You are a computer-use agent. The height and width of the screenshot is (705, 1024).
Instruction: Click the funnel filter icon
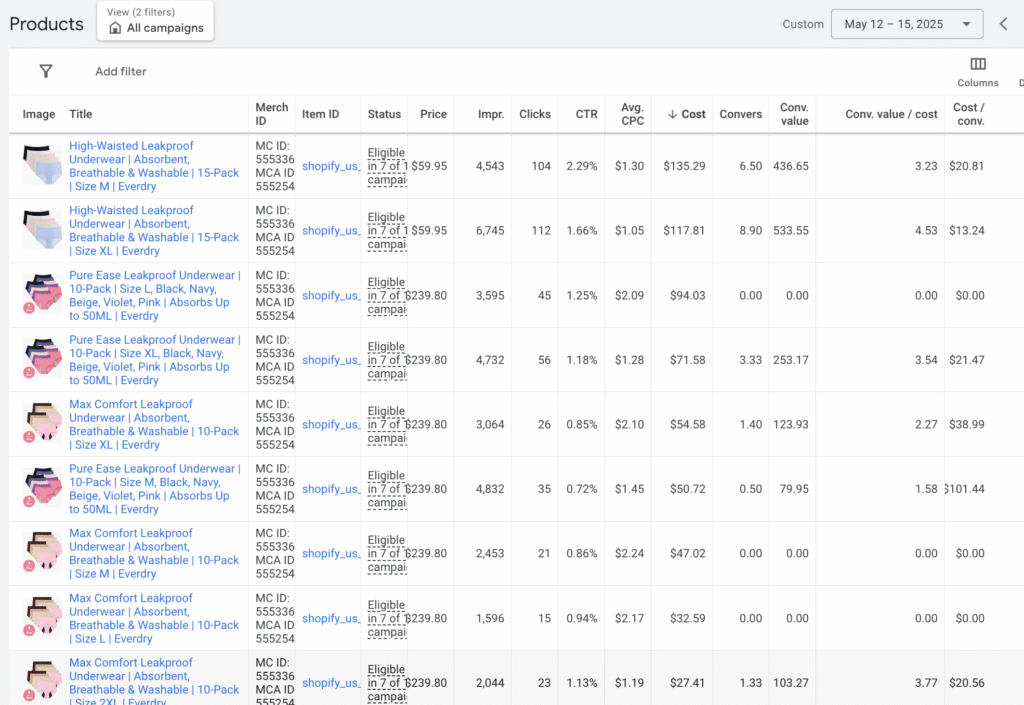(46, 71)
